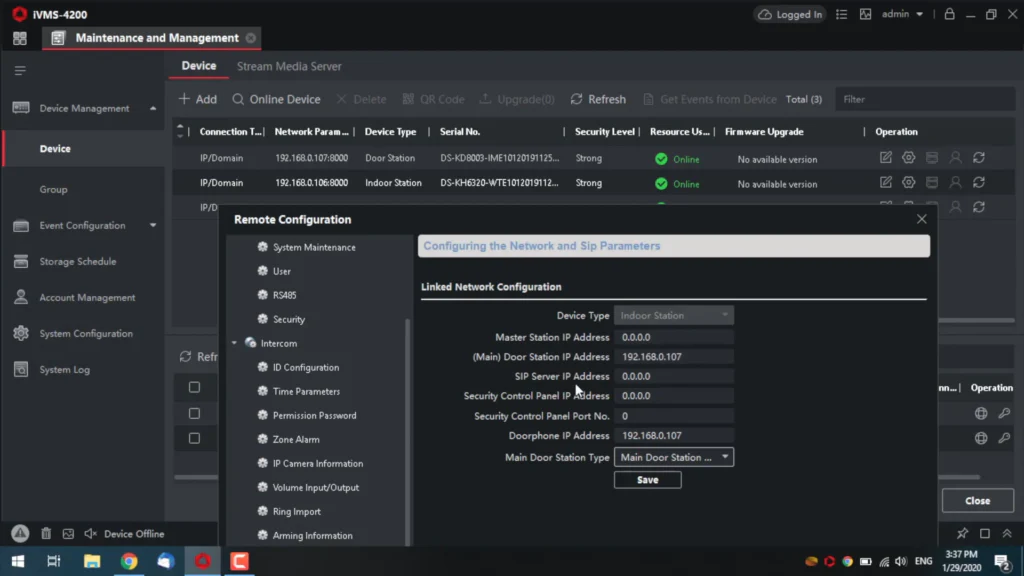View device status of the Door Station

coord(932,158)
